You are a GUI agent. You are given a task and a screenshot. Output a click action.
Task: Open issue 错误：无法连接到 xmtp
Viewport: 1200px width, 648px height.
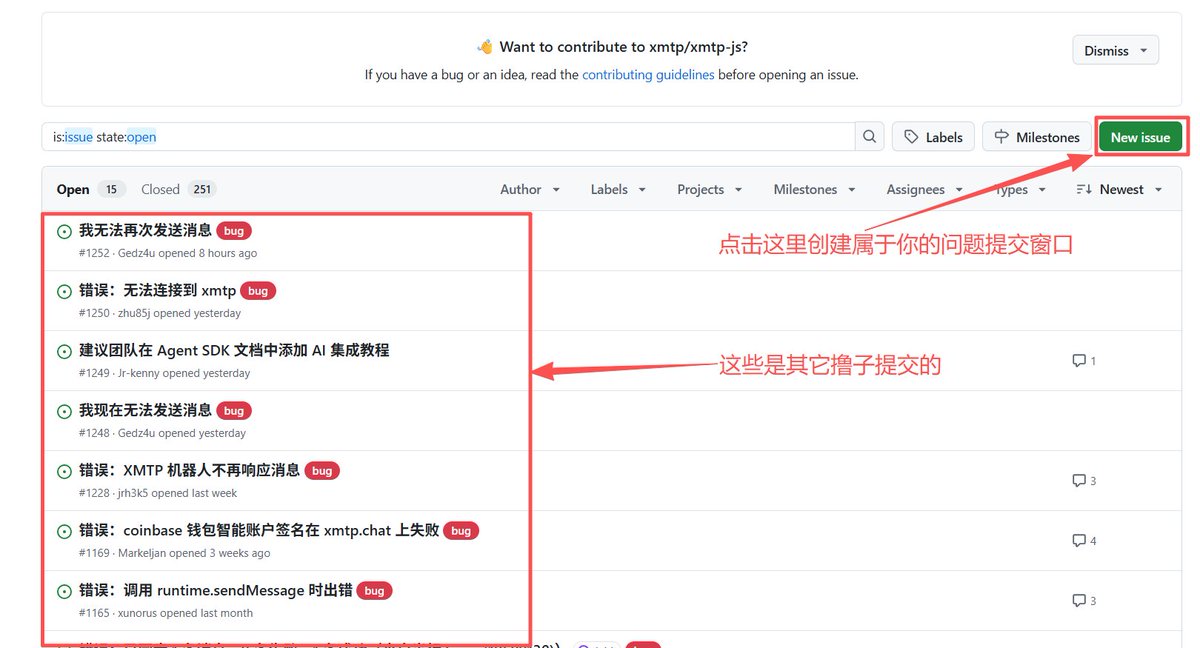coord(157,290)
